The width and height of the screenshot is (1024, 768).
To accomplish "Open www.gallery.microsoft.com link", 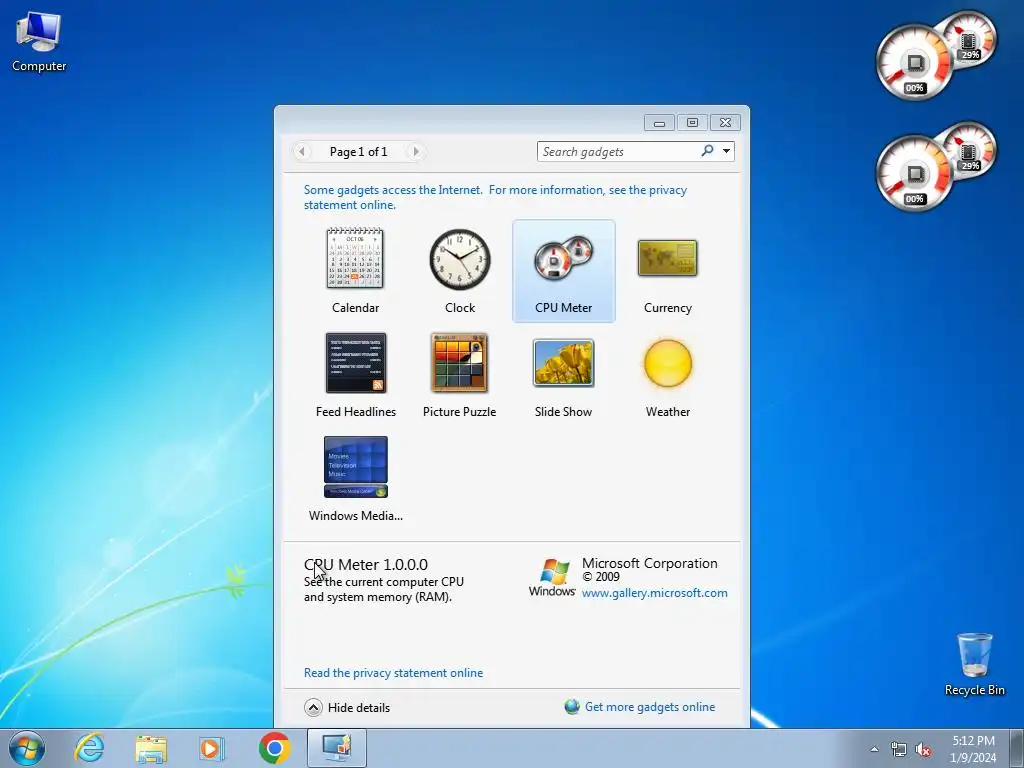I will [x=654, y=593].
